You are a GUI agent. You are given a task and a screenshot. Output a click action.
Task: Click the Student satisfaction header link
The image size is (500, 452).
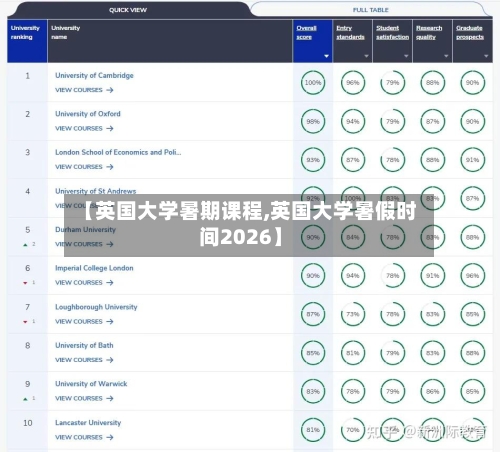click(x=392, y=32)
